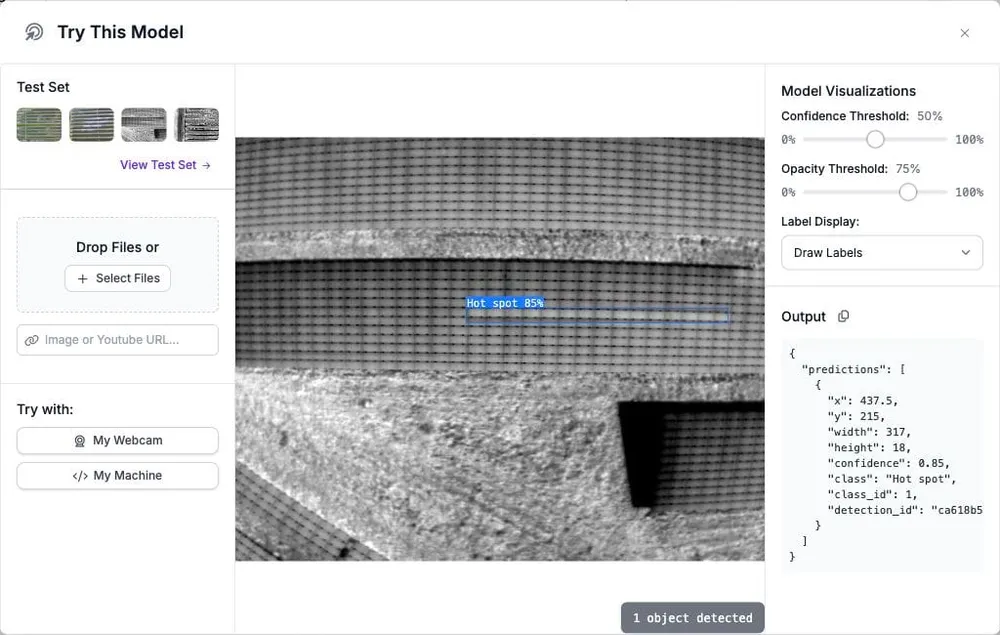Select the third grayscale test set thumbnail
Image resolution: width=1000 pixels, height=635 pixels.
(x=143, y=124)
